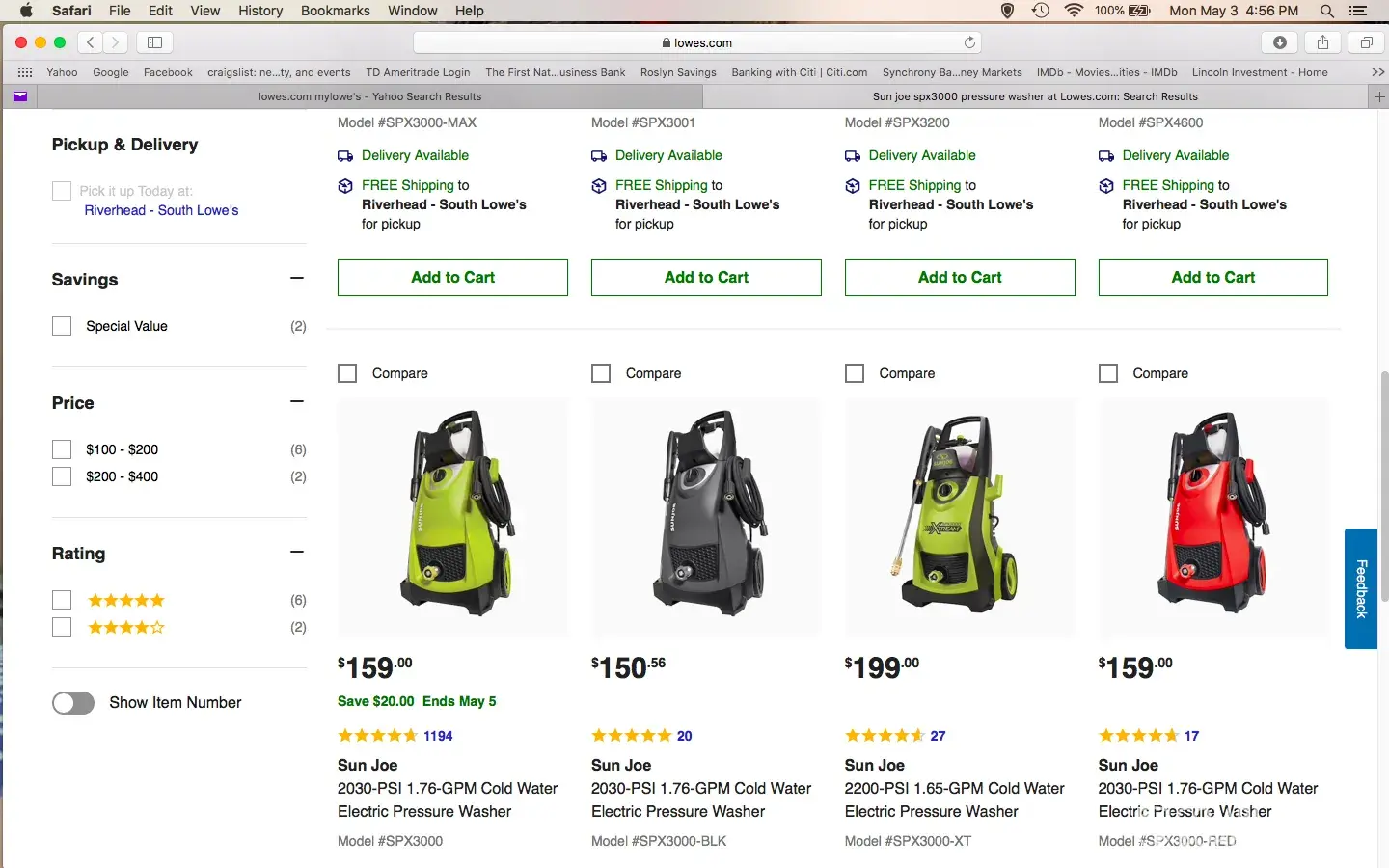Show the bookmarks grid icon
Image resolution: width=1389 pixels, height=868 pixels.
pyautogui.click(x=25, y=72)
